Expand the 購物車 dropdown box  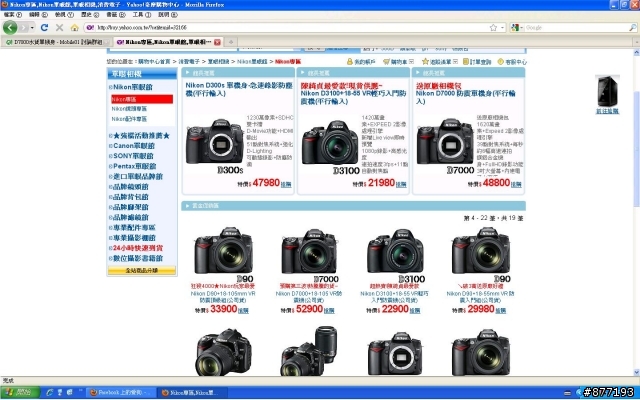coord(411,62)
